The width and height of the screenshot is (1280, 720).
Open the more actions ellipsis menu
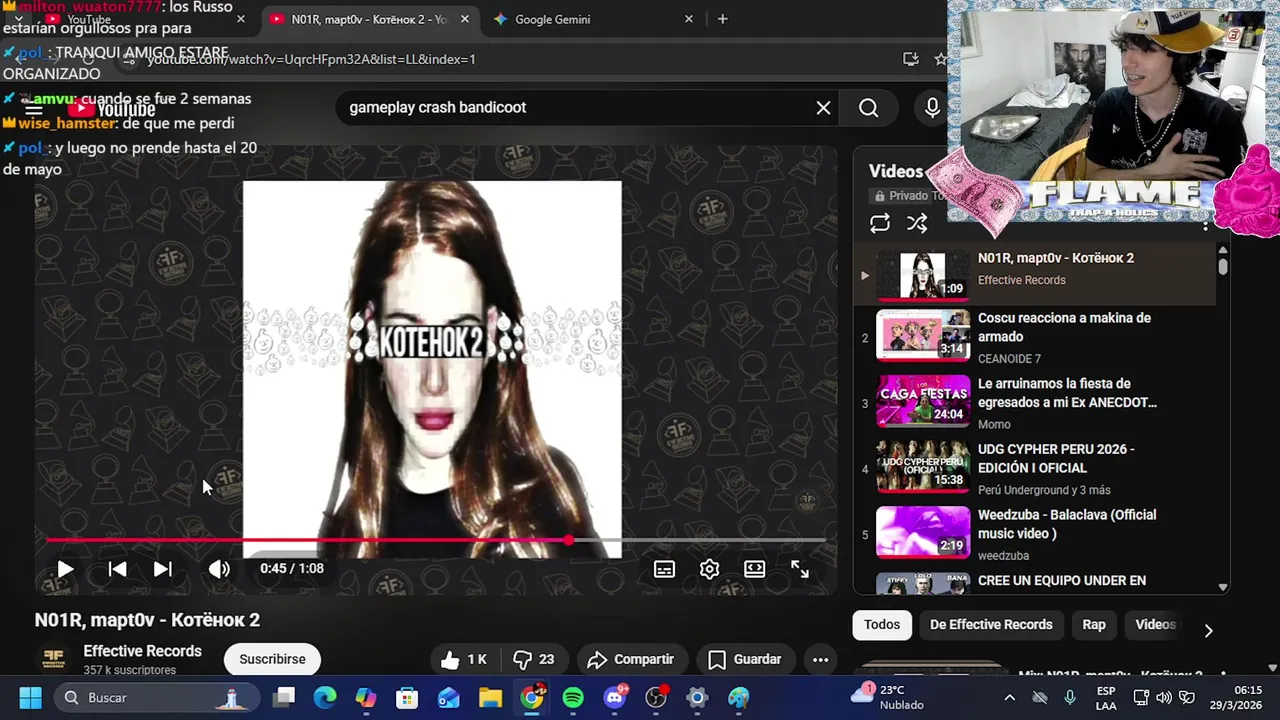click(820, 660)
